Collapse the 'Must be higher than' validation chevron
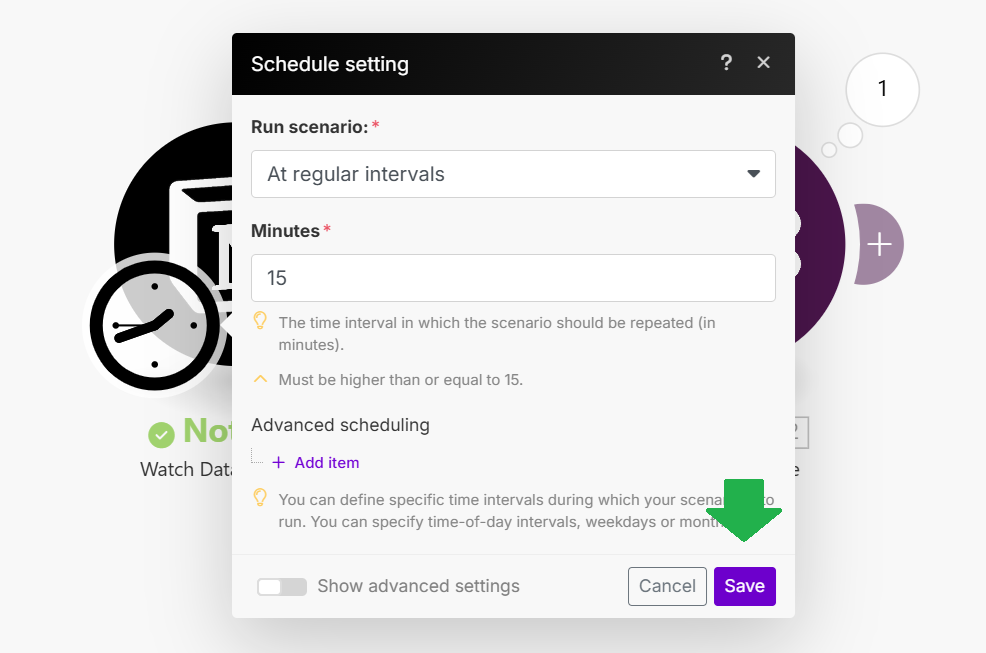Screen dimensions: 986x653 point(260,379)
